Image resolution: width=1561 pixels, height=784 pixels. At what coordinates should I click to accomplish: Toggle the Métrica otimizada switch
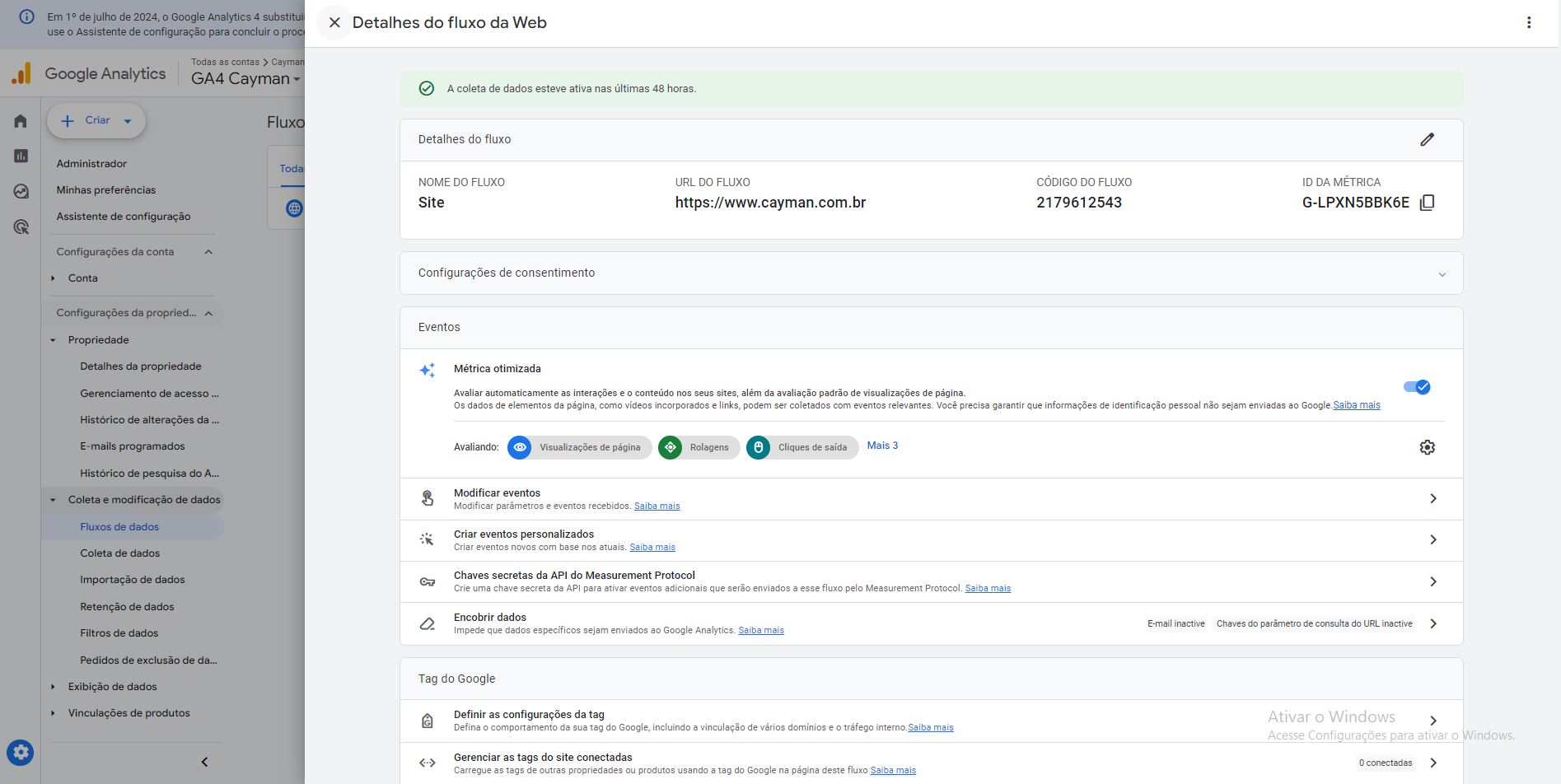(x=1417, y=387)
